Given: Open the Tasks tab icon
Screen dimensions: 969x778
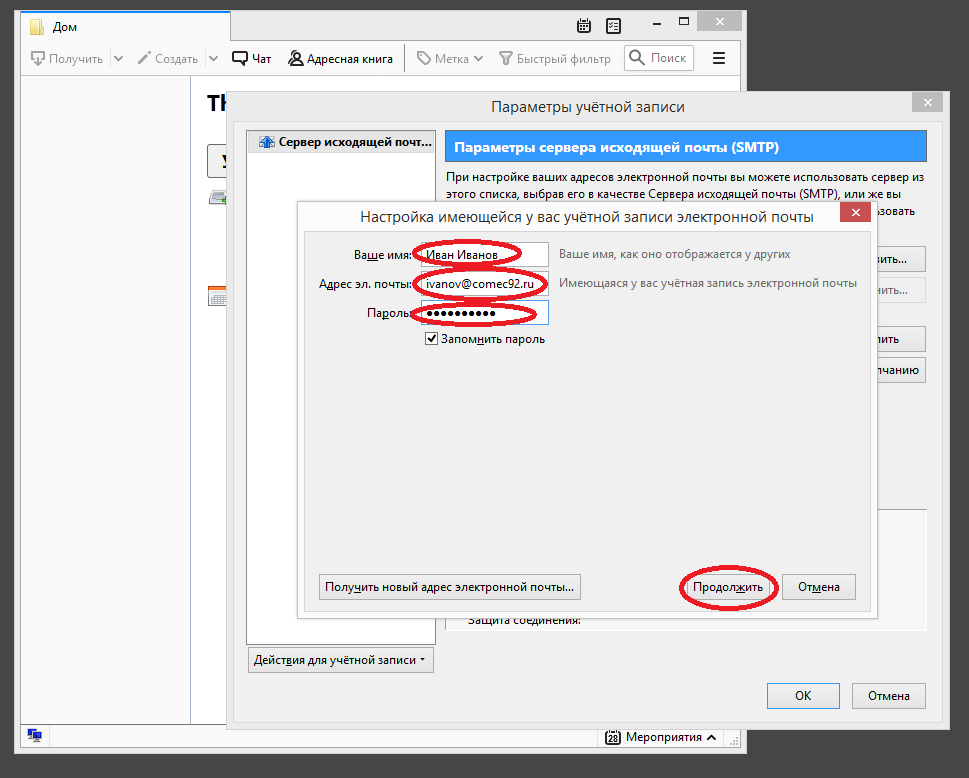Looking at the screenshot, I should 613,26.
